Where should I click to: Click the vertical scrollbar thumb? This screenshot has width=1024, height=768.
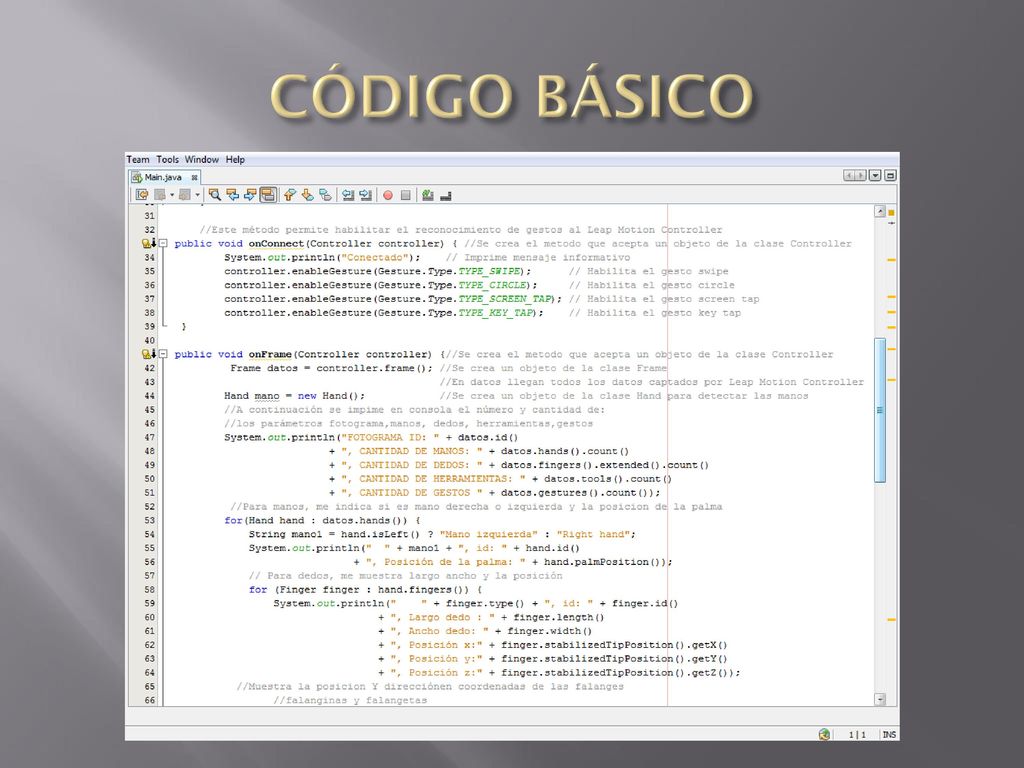[880, 410]
